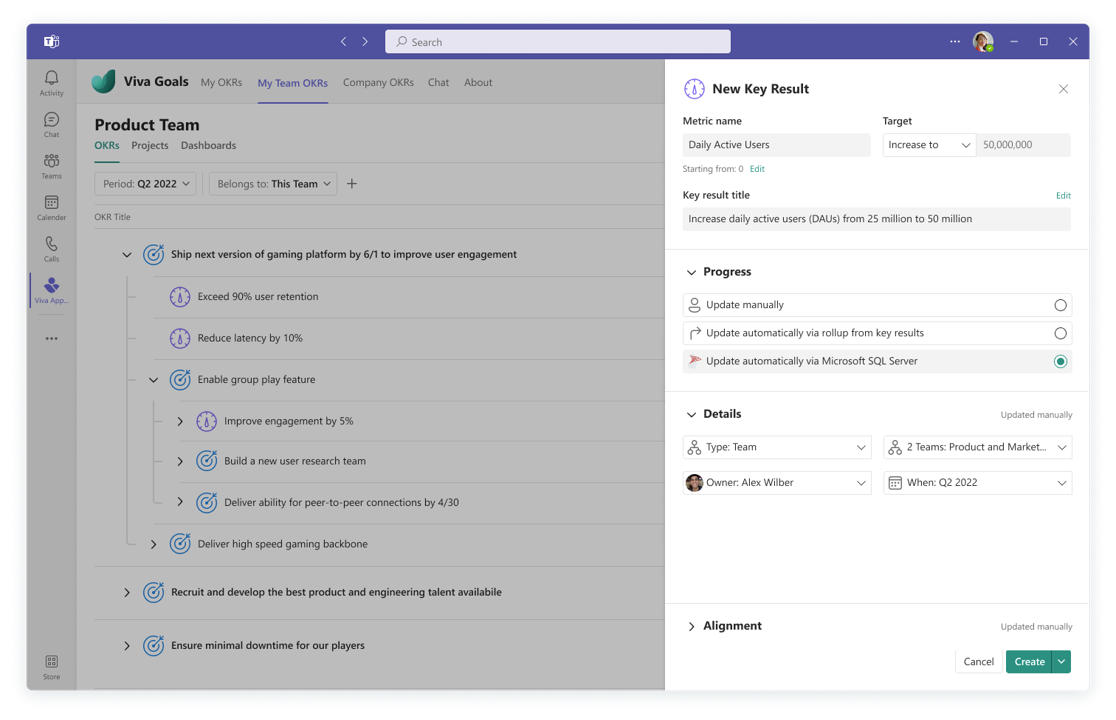Open the Increase to target dropdown

click(929, 145)
